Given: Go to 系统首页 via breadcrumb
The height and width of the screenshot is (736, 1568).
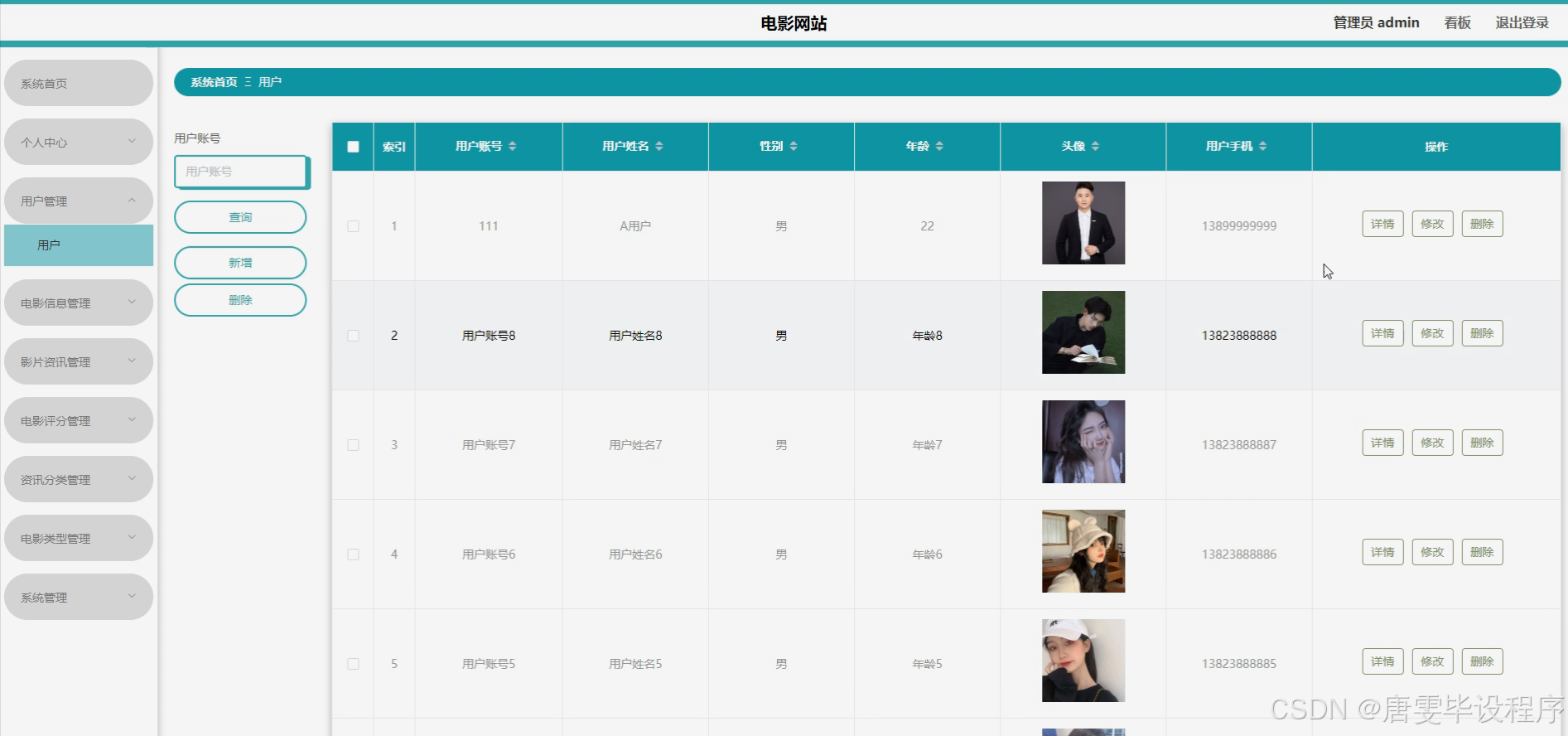Looking at the screenshot, I should [x=214, y=82].
